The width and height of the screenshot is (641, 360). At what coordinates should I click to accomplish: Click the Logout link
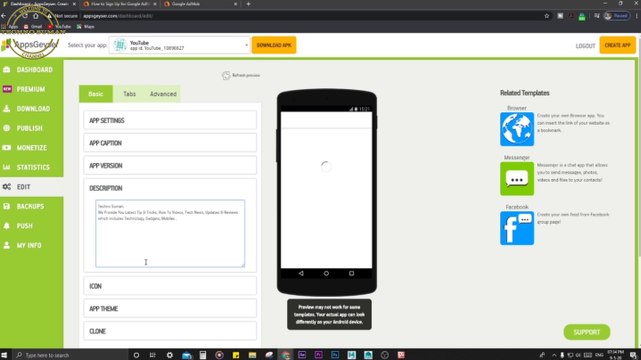point(585,46)
